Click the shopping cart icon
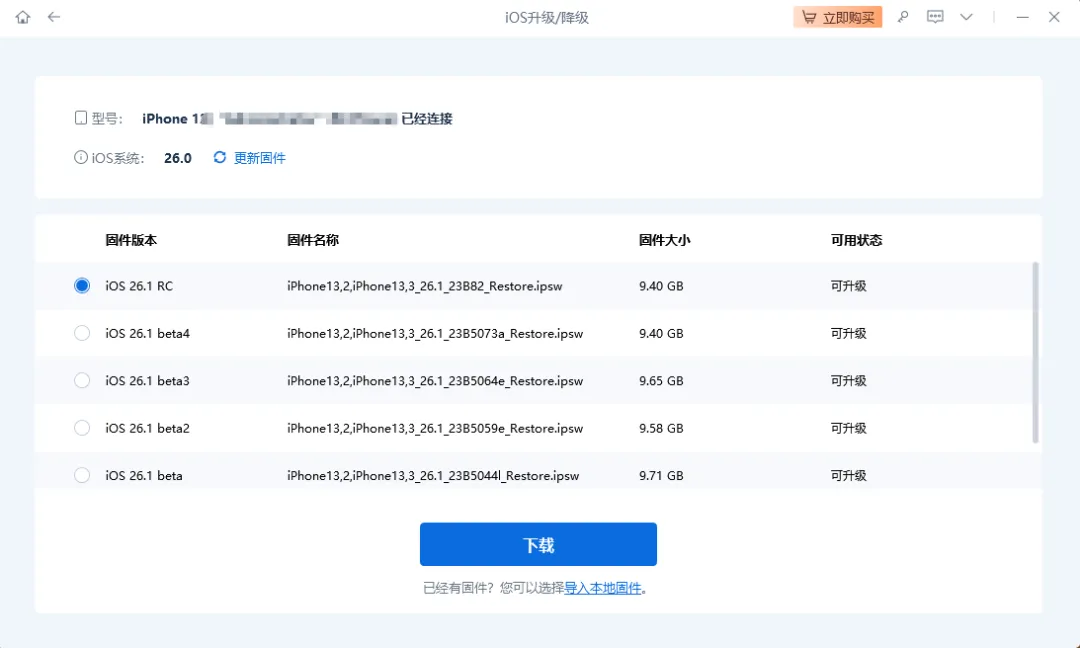 click(x=809, y=17)
